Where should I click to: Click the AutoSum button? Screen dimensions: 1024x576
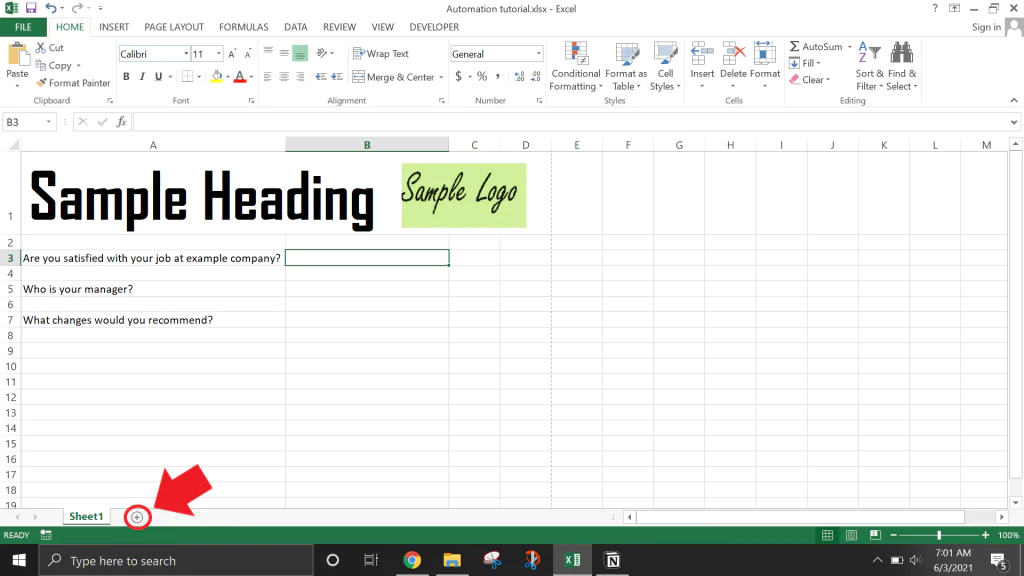816,46
